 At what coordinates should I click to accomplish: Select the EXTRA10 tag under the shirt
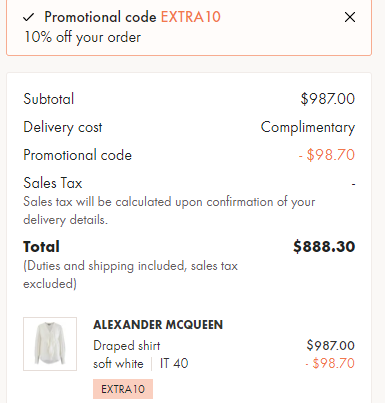click(x=123, y=389)
